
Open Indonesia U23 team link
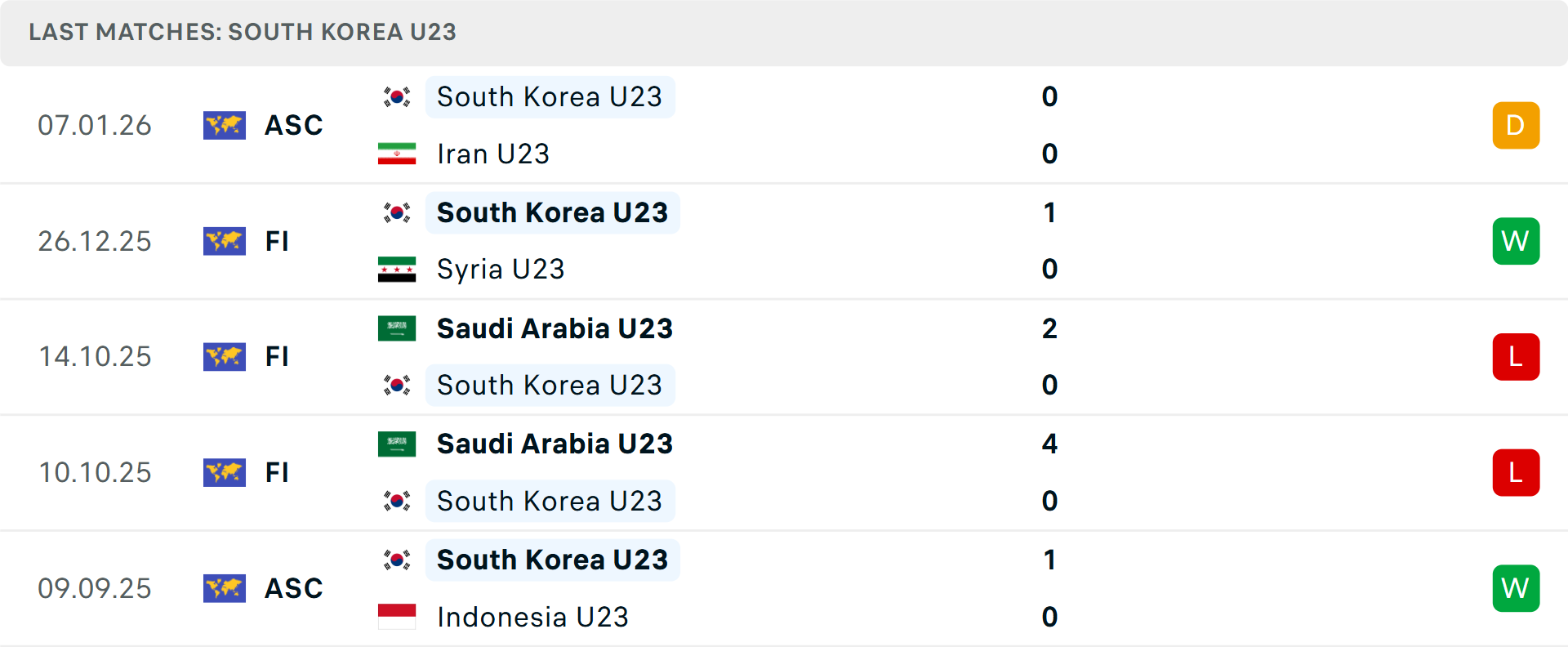click(x=532, y=617)
